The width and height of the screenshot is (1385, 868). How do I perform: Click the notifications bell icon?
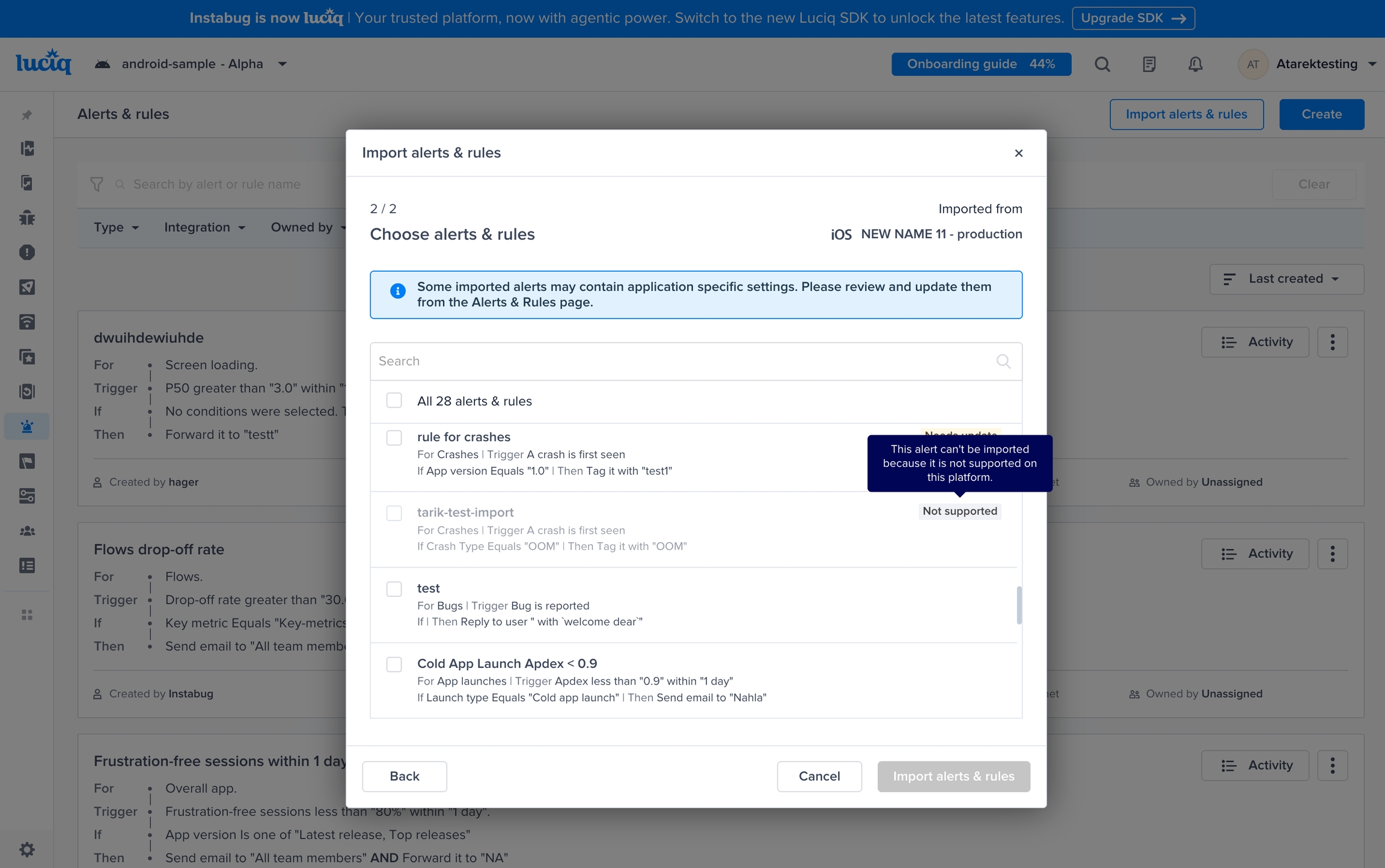tap(1195, 64)
